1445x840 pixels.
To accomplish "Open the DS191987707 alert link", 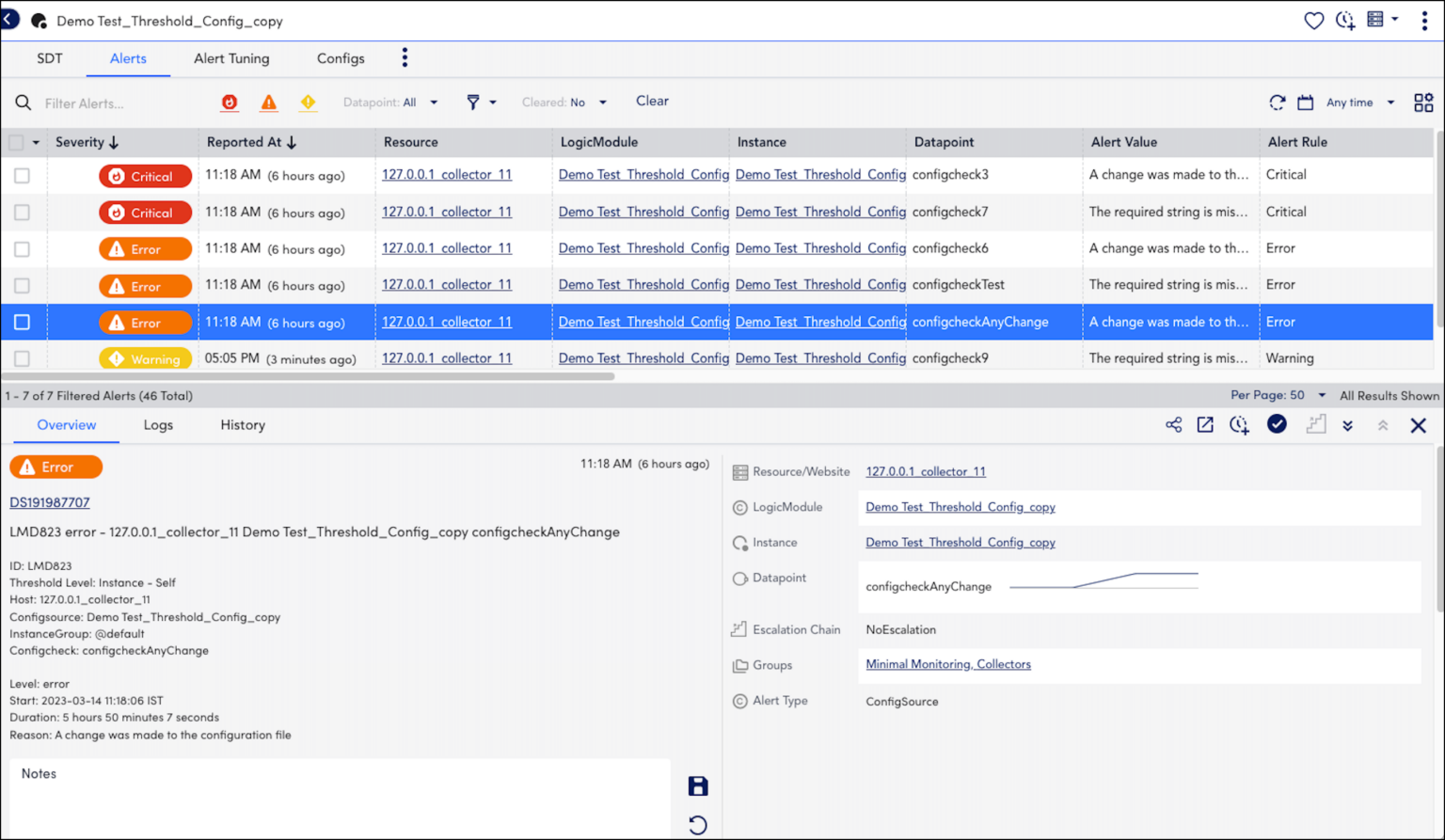I will coord(50,502).
